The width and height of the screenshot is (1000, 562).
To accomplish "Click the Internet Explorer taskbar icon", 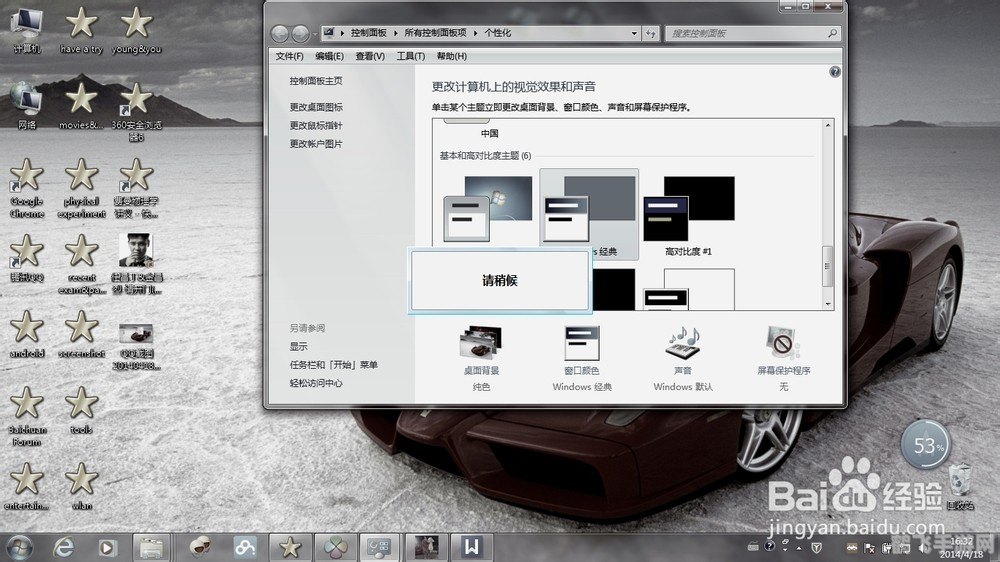I will 66,547.
